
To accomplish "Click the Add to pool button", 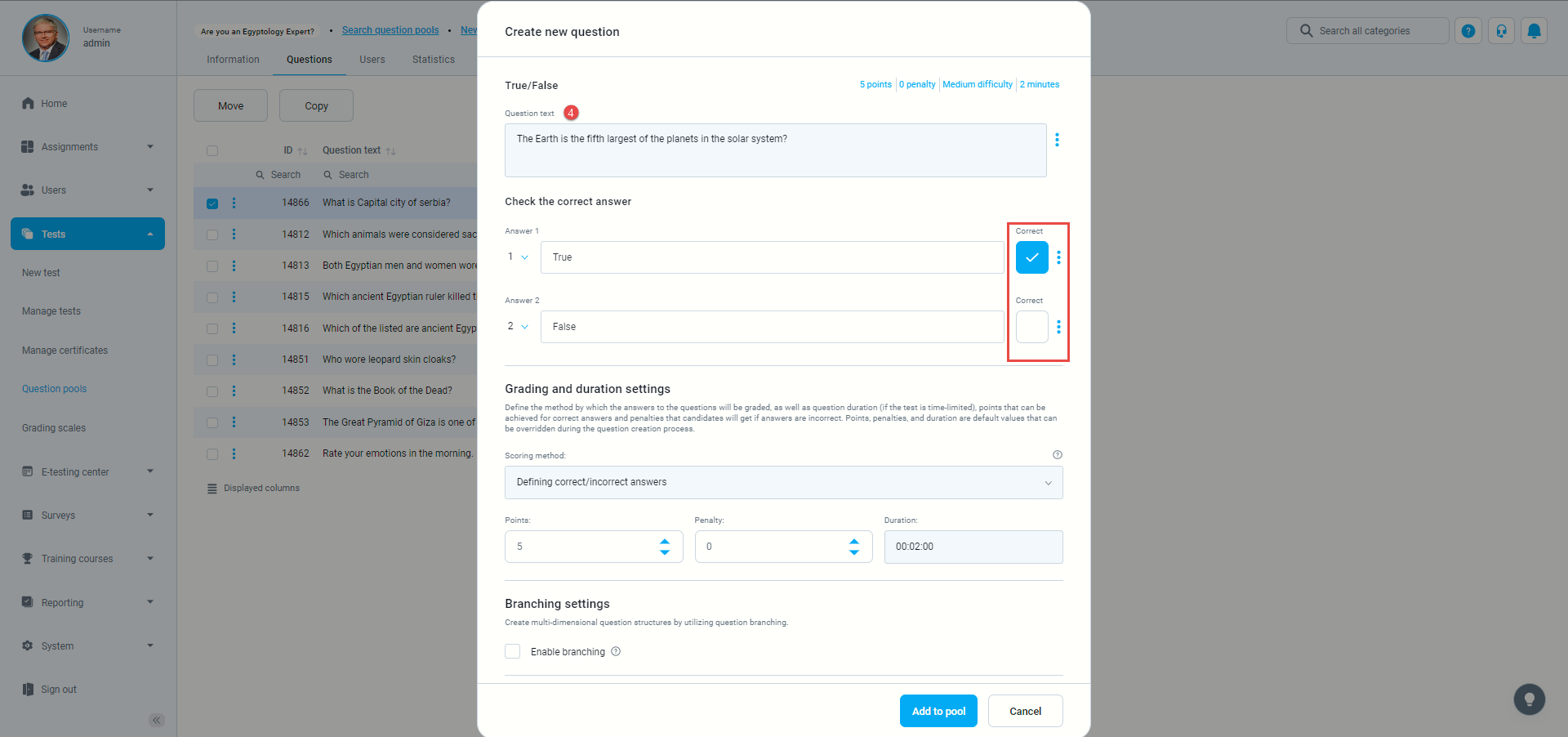I will coord(938,711).
